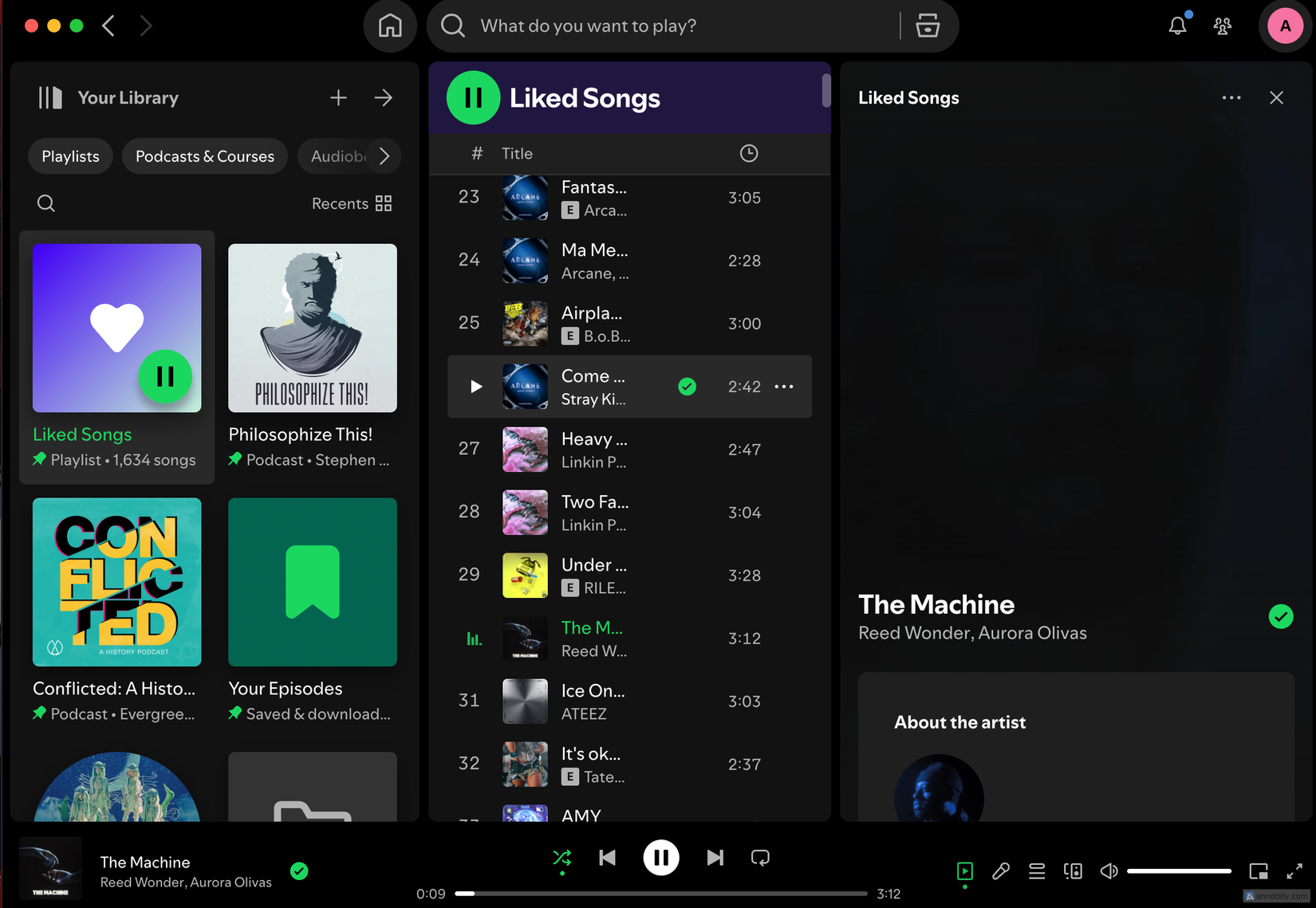Viewport: 1316px width, 908px height.
Task: Open Recents sort dropdown
Action: [x=352, y=203]
